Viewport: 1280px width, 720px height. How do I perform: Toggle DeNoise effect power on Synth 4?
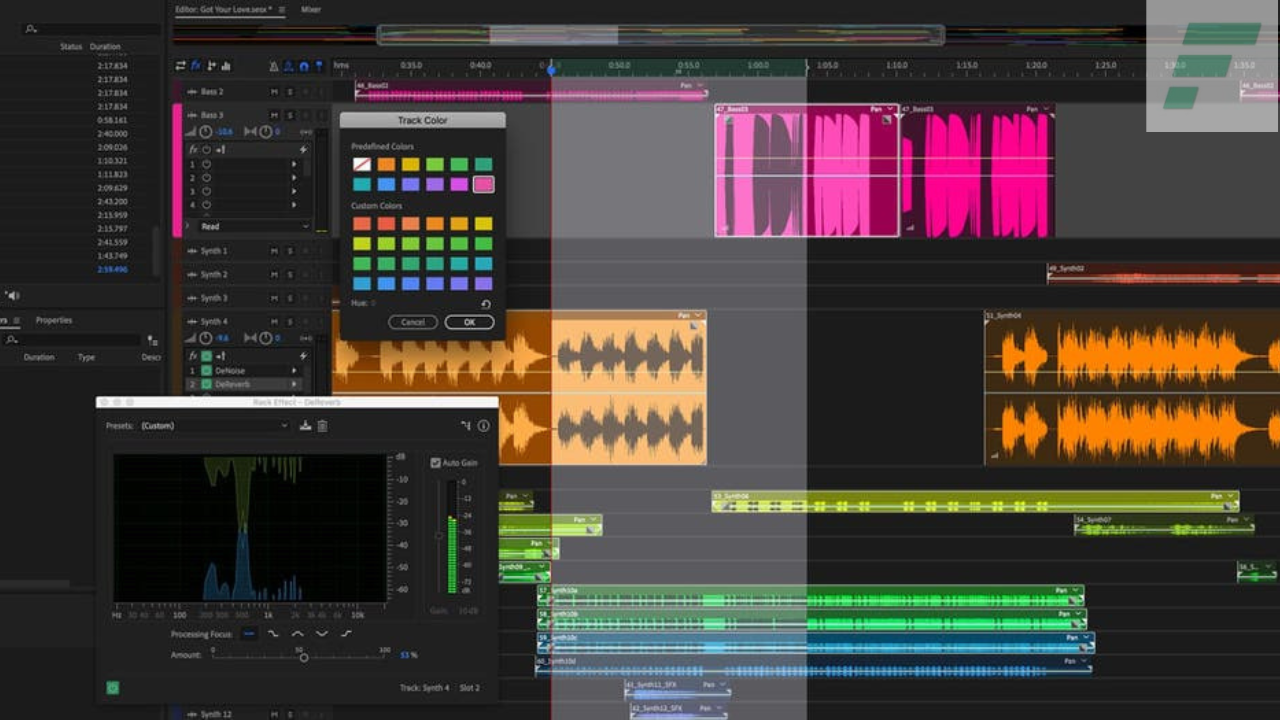tap(206, 370)
